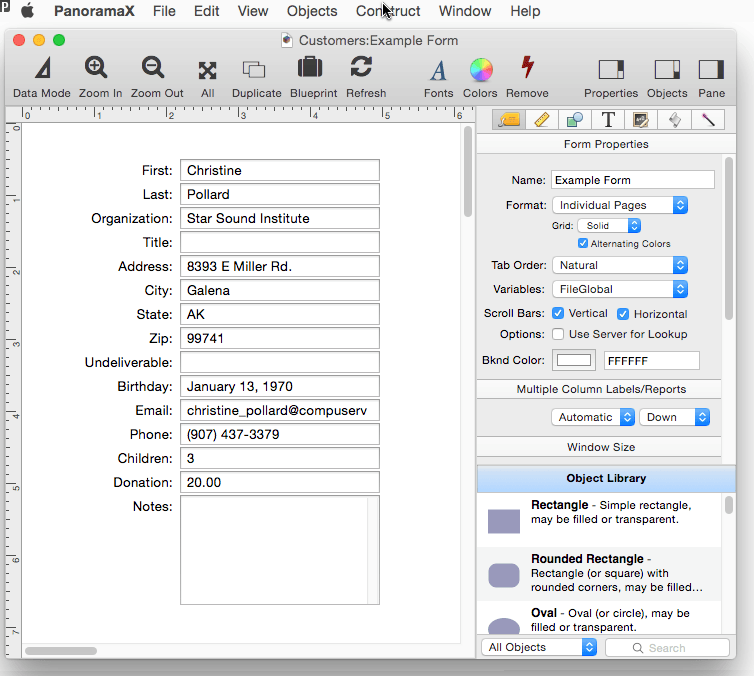The height and width of the screenshot is (676, 754).
Task: Click the Object Library header
Action: coord(606,478)
